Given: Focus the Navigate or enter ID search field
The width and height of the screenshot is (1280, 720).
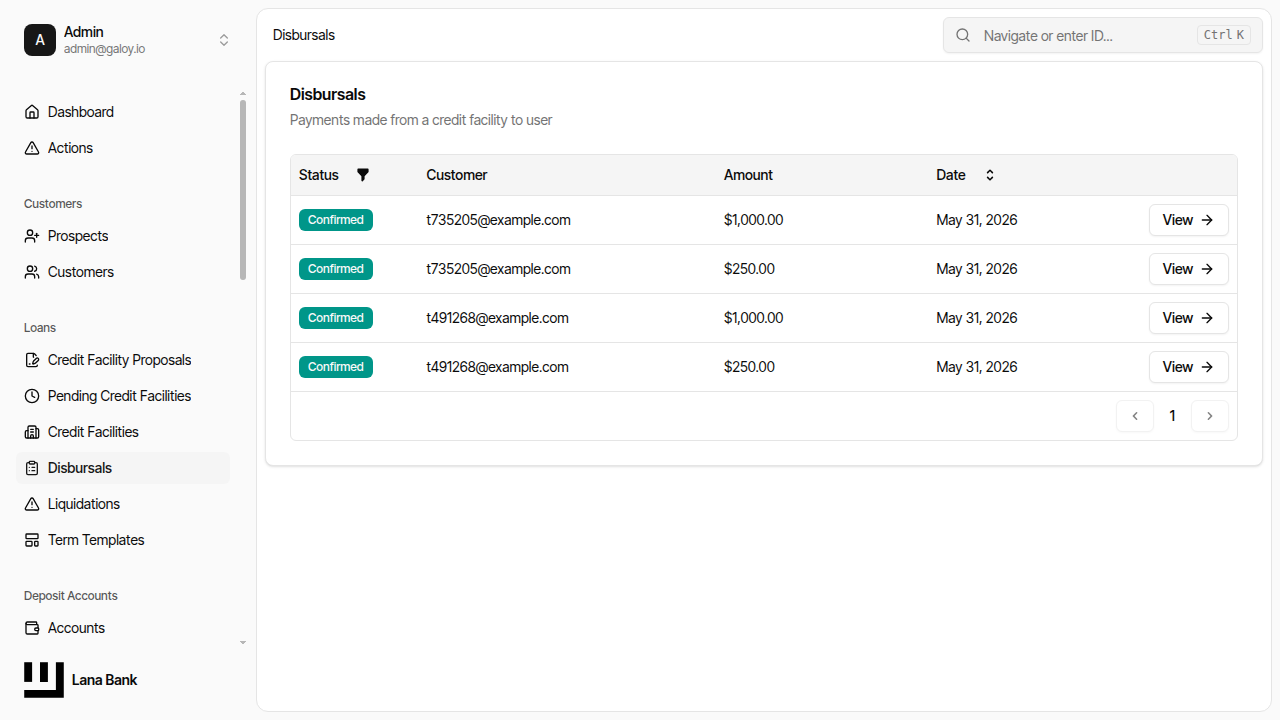Looking at the screenshot, I should (1103, 35).
